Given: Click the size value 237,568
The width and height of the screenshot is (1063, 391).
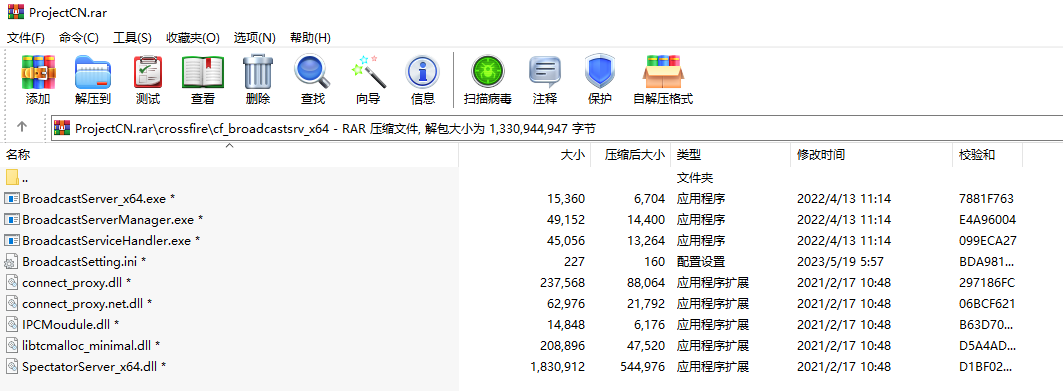Looking at the screenshot, I should pyautogui.click(x=562, y=283).
